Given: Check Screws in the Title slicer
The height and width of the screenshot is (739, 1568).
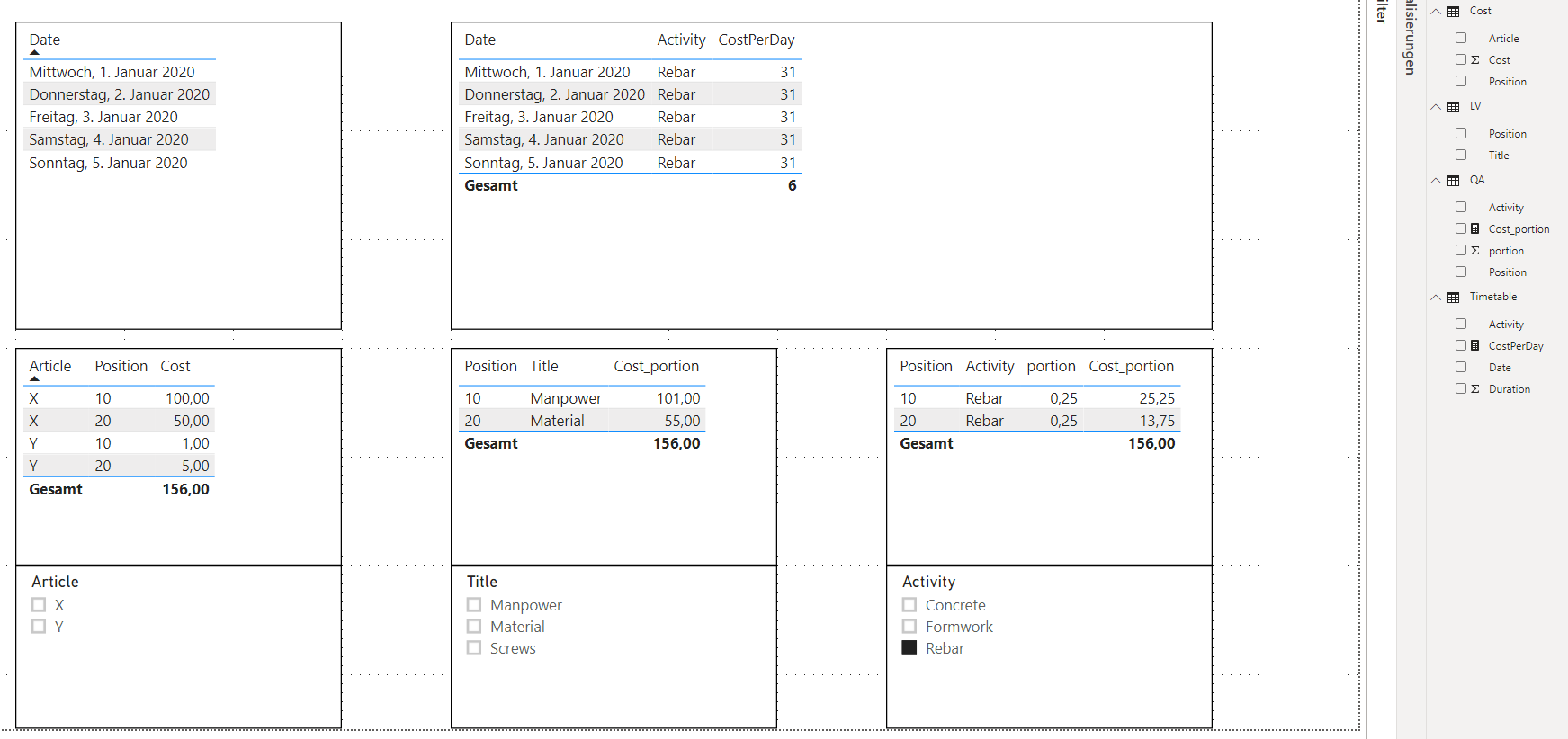Looking at the screenshot, I should [474, 648].
